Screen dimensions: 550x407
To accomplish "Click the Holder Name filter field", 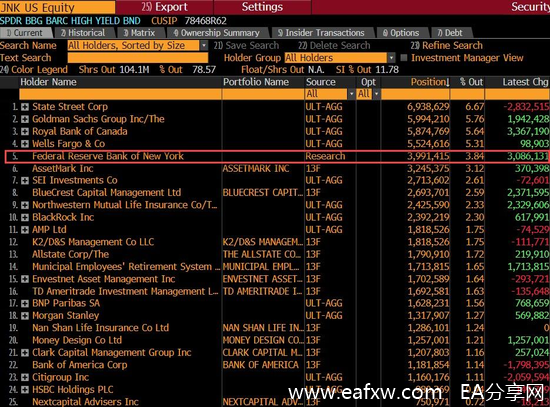I will click(x=120, y=94).
